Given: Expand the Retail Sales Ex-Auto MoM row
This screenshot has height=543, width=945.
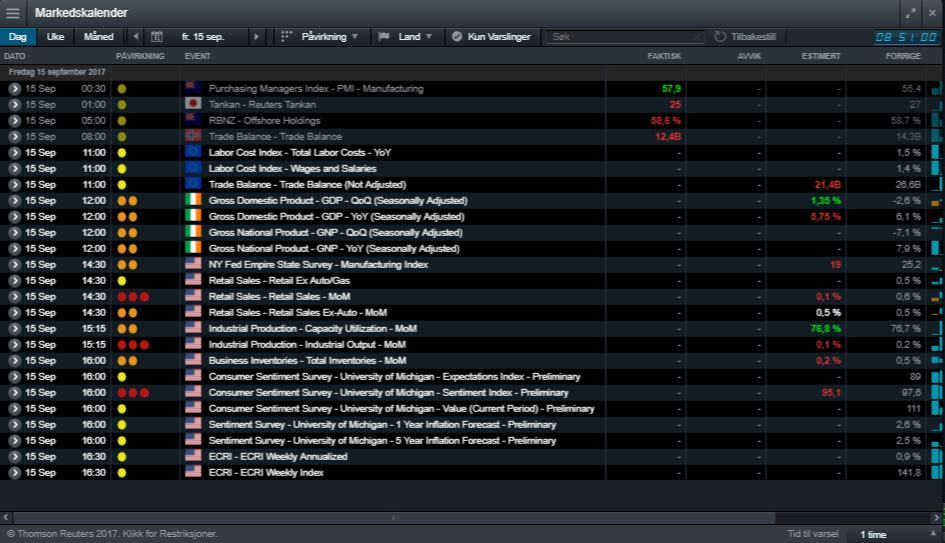Looking at the screenshot, I should click(x=14, y=313).
